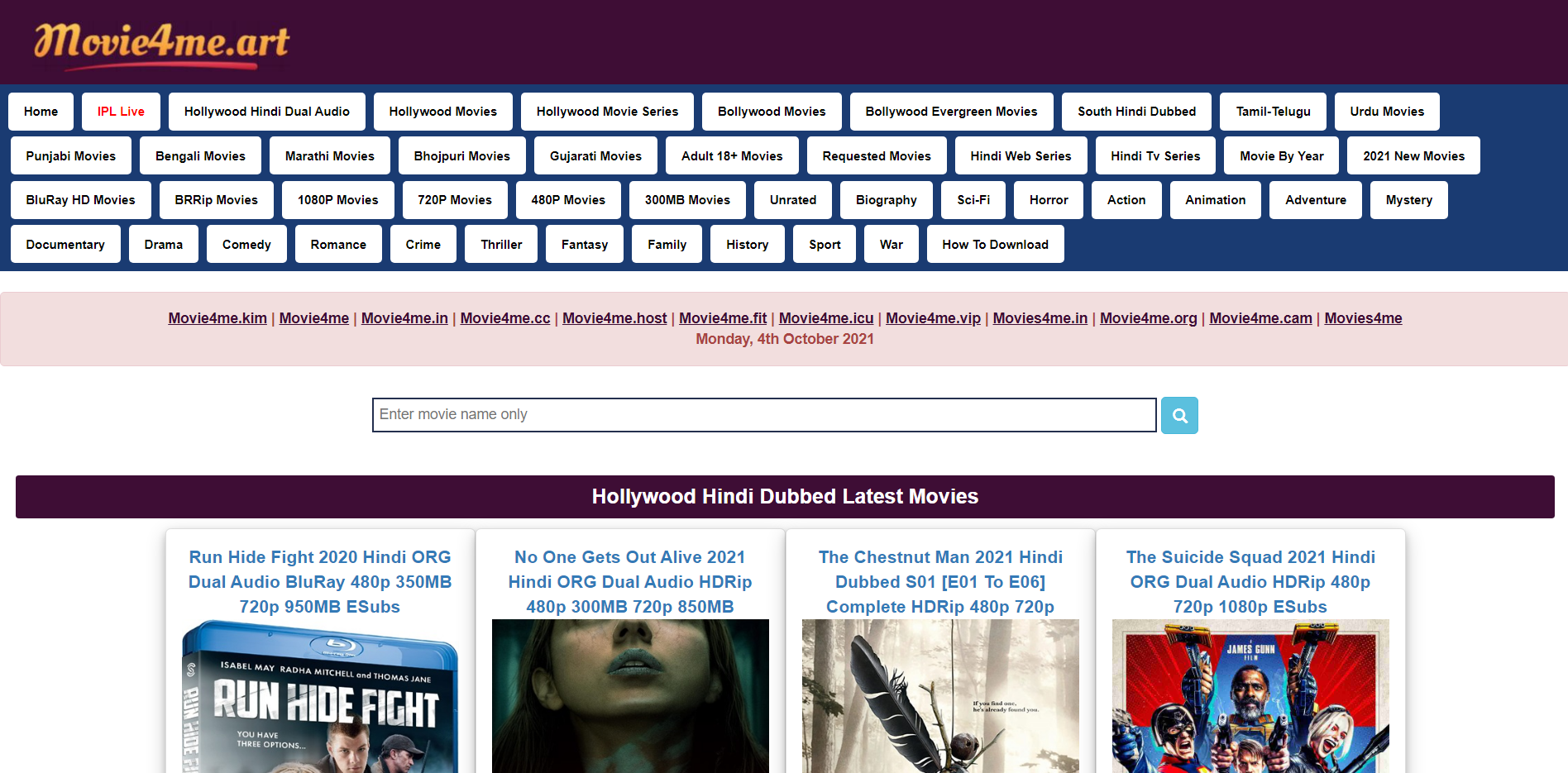This screenshot has width=1568, height=773.
Task: Follow the Movie4me.kim mirror link
Action: (218, 318)
